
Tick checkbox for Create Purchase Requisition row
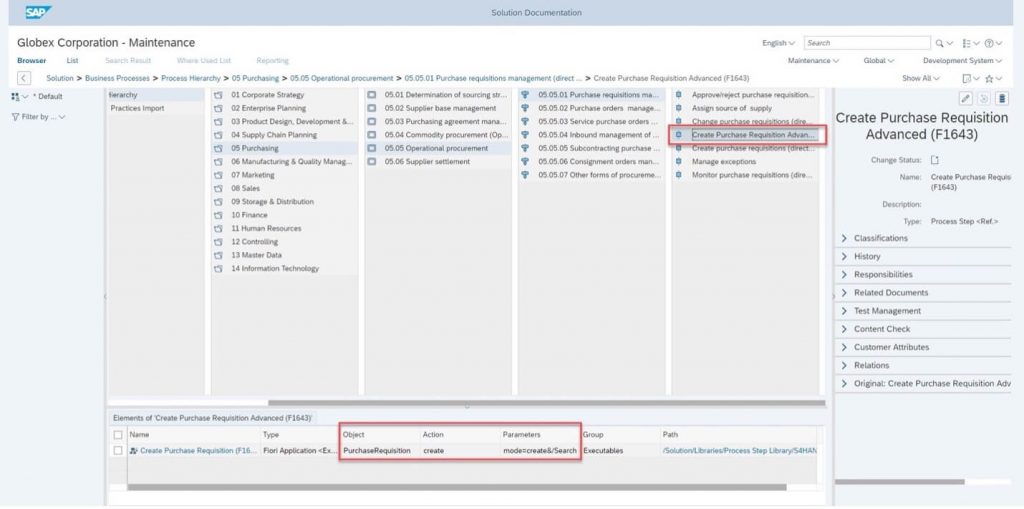click(x=118, y=451)
